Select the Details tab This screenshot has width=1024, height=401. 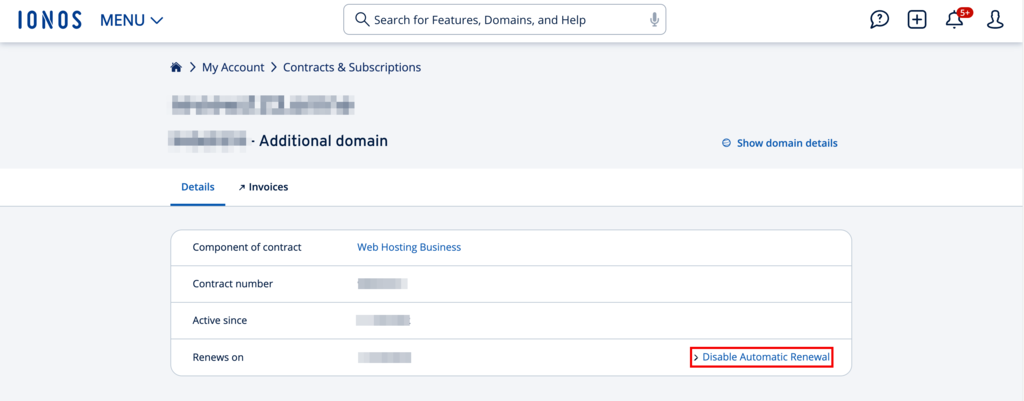pyautogui.click(x=198, y=187)
